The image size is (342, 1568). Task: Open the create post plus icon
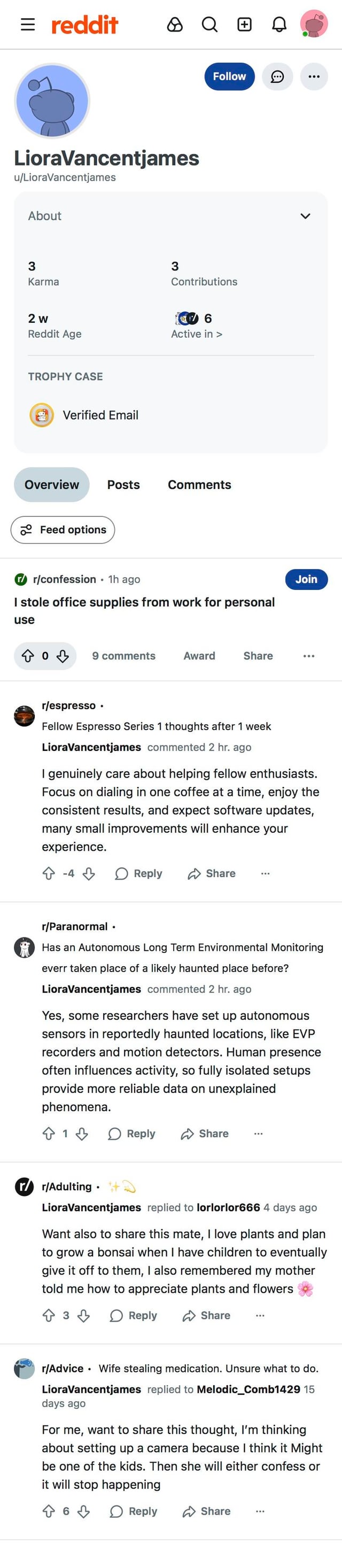tap(244, 25)
